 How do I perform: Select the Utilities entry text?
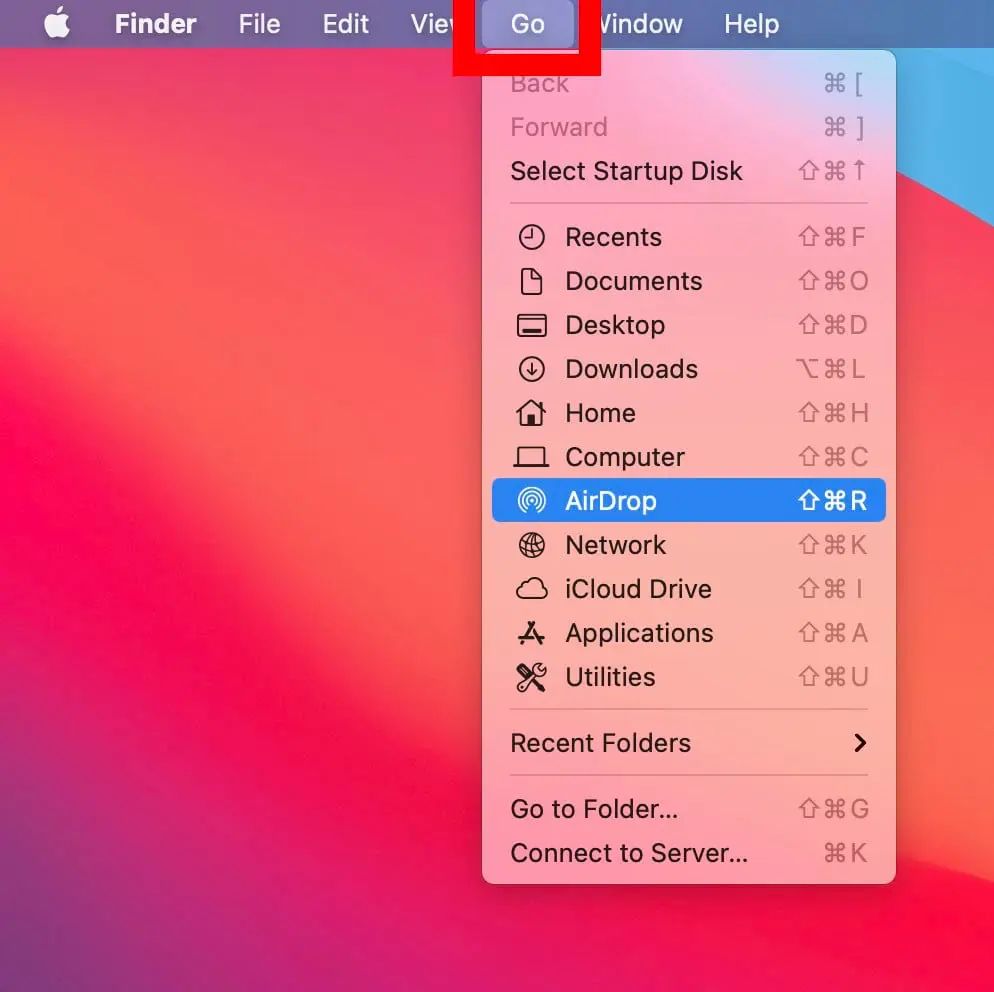click(610, 677)
